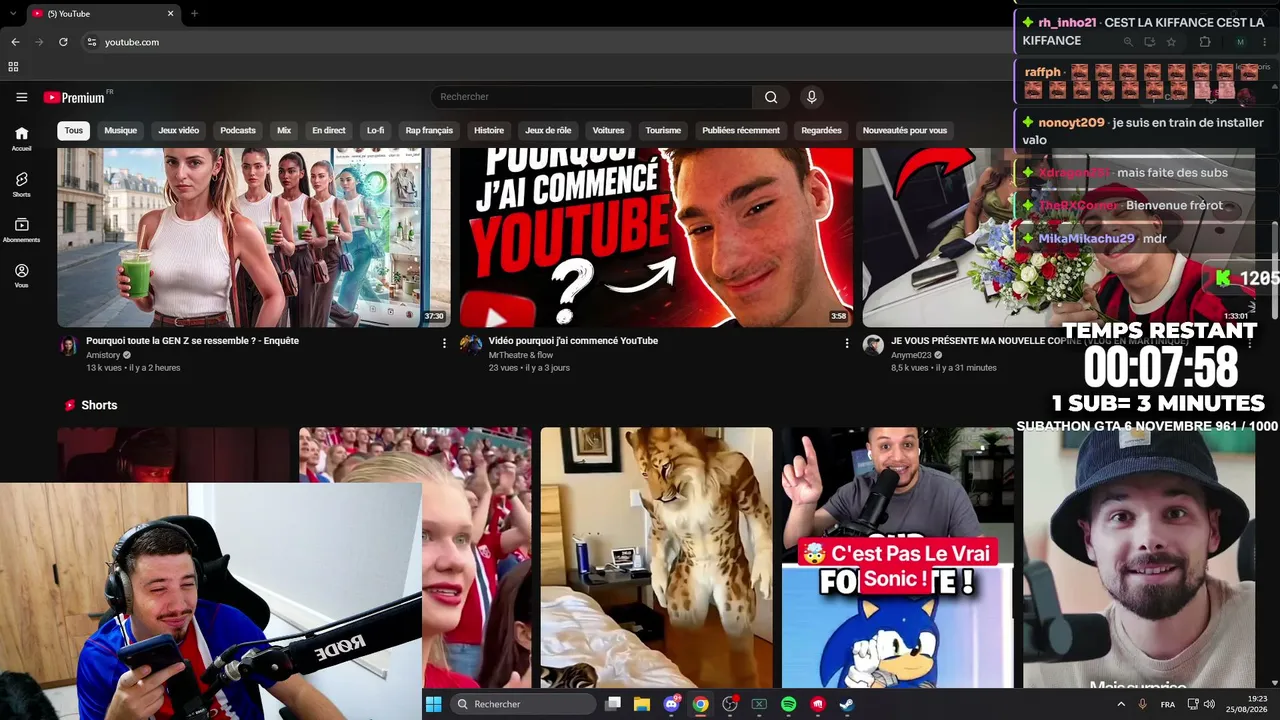The width and height of the screenshot is (1280, 720).
Task: Open the YouTube guide hamburger menu
Action: pos(21,97)
